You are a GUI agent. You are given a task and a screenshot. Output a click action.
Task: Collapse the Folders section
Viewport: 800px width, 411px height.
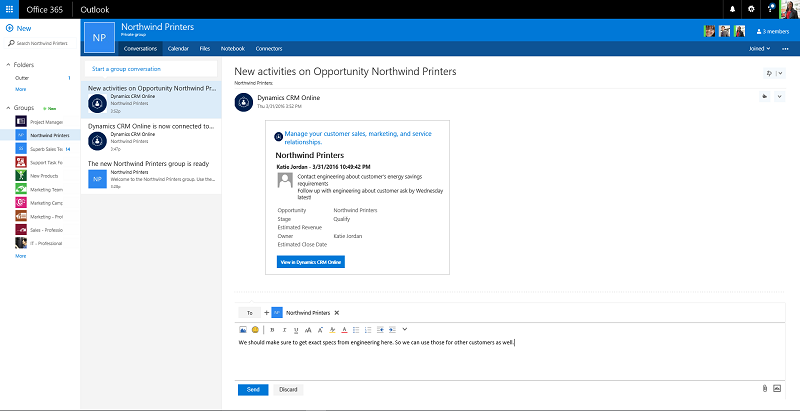pos(7,64)
